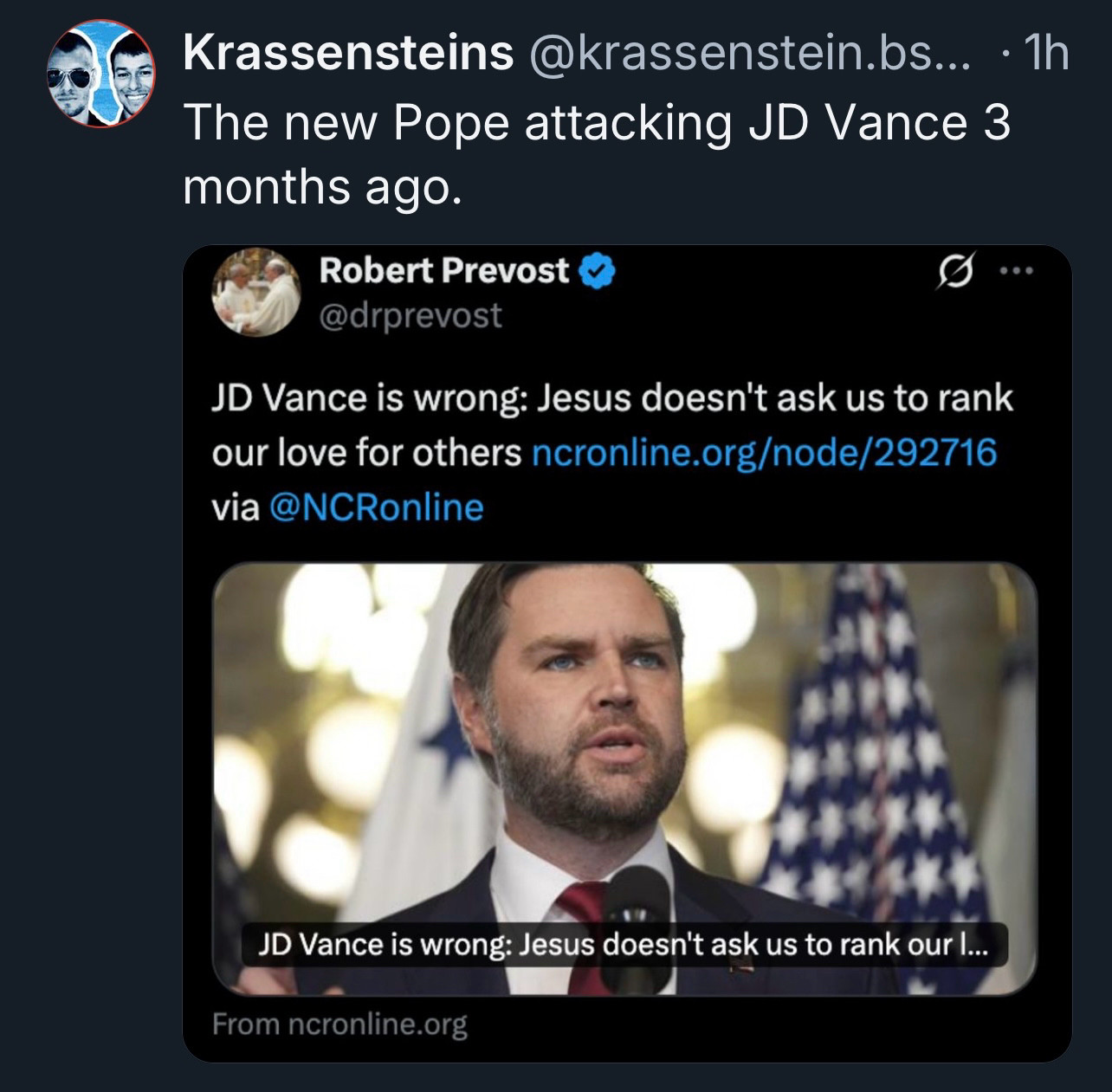Open the three-dot more options menu
The image size is (1112, 1092).
[x=1016, y=271]
